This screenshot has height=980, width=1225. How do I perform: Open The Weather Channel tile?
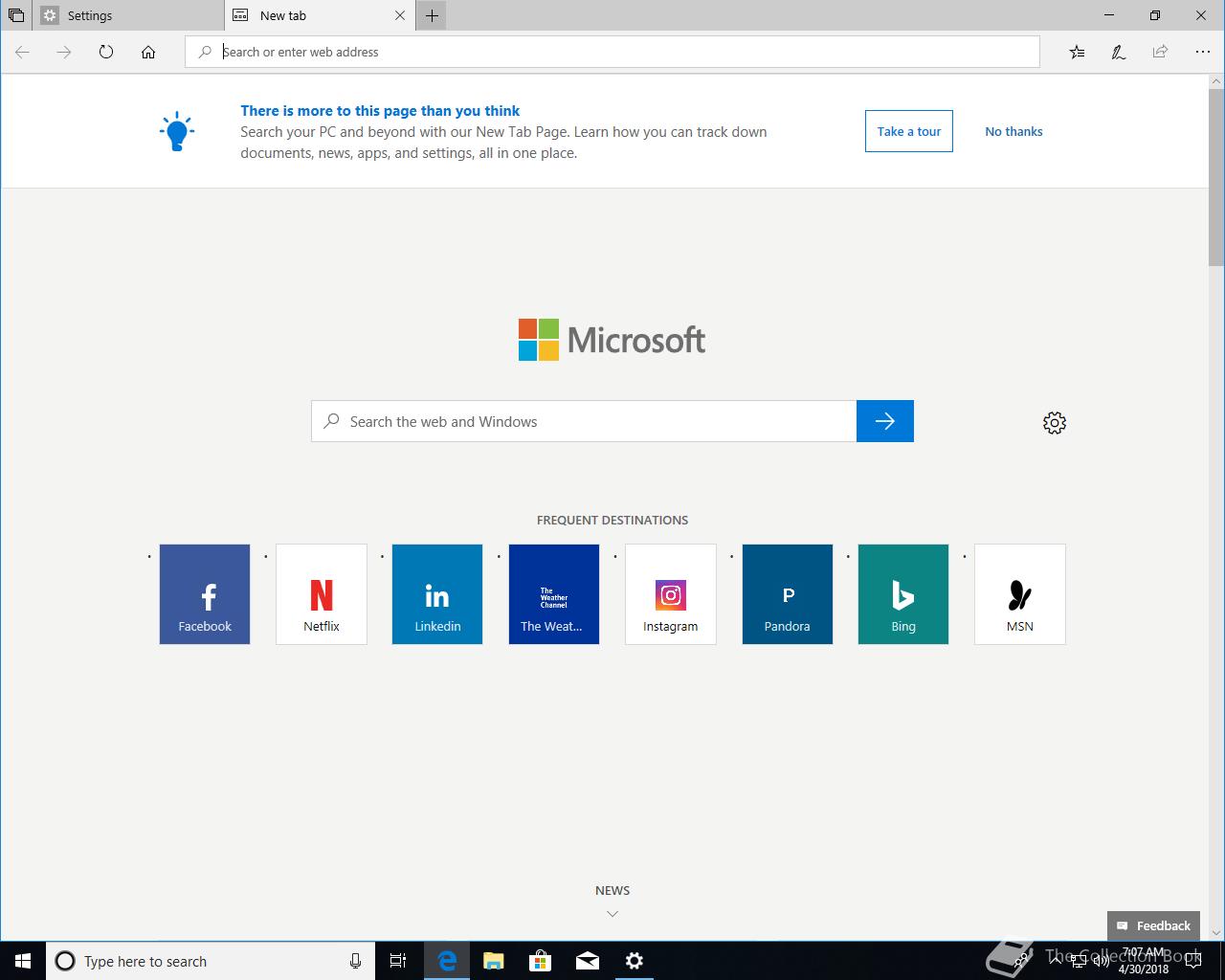554,594
